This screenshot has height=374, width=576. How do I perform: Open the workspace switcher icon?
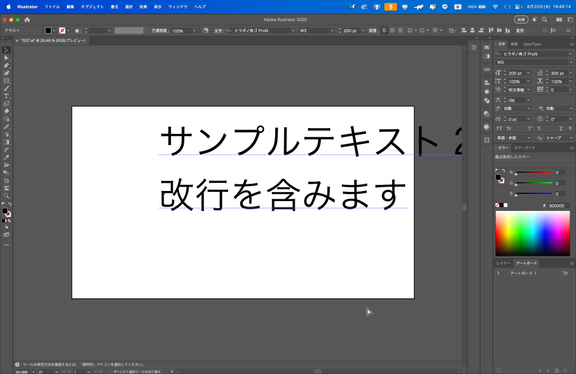click(x=570, y=19)
